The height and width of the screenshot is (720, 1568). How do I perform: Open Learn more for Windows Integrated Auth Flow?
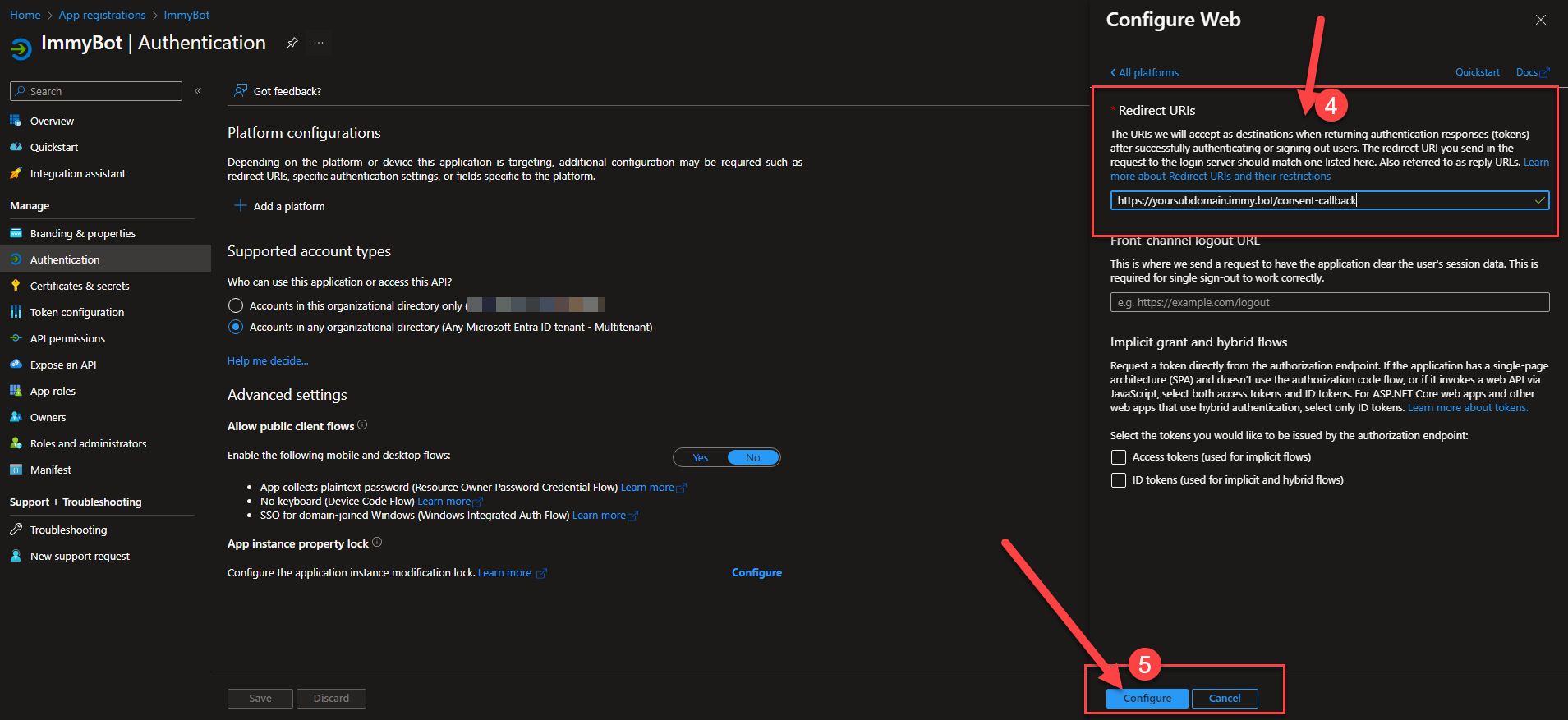[605, 516]
